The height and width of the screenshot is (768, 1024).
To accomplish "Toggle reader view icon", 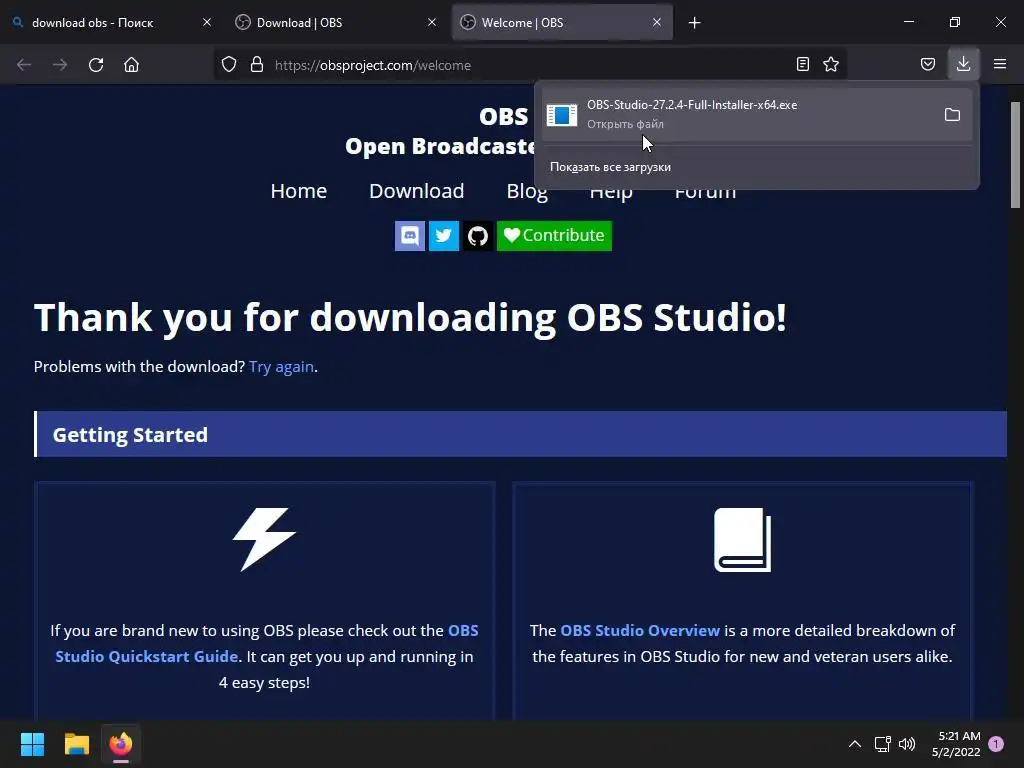I will coord(803,64).
